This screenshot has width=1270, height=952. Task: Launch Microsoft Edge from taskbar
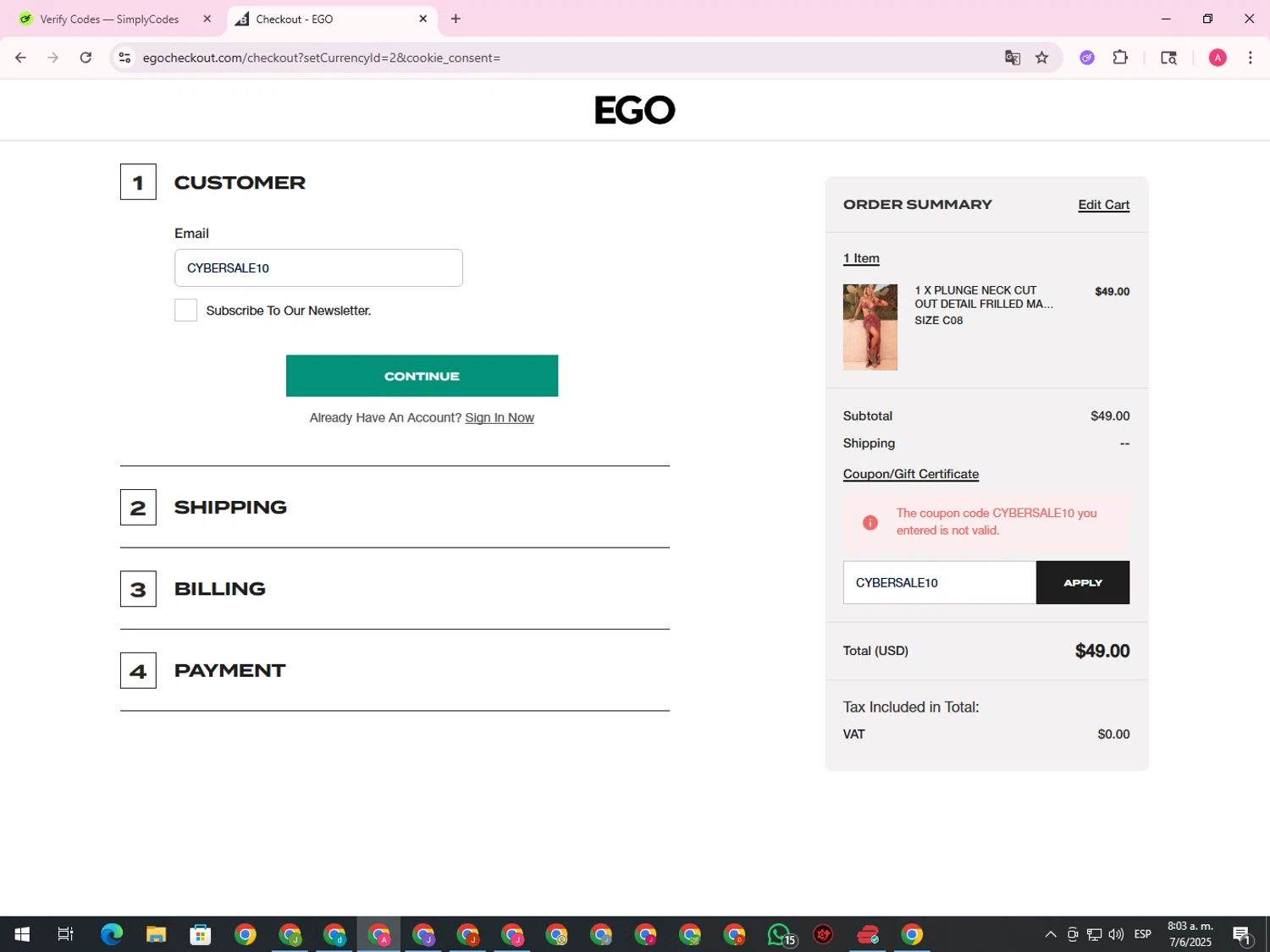(x=112, y=934)
